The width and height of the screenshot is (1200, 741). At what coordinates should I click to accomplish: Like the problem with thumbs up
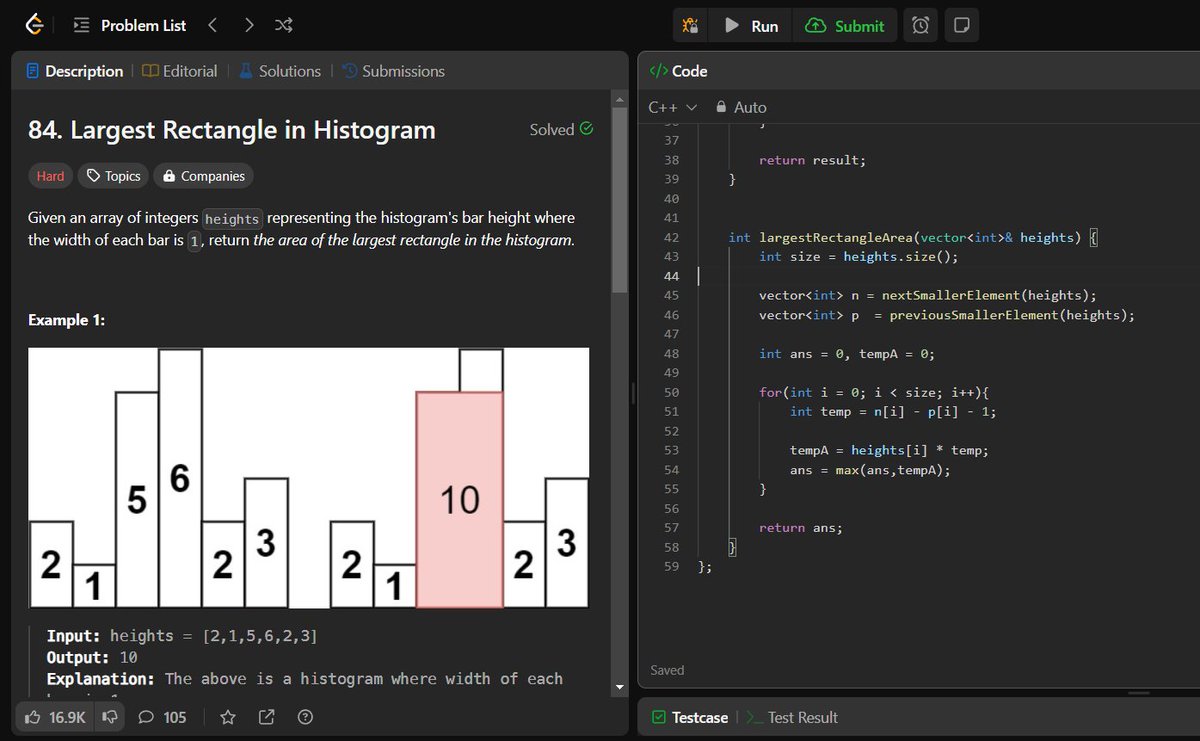[55, 717]
